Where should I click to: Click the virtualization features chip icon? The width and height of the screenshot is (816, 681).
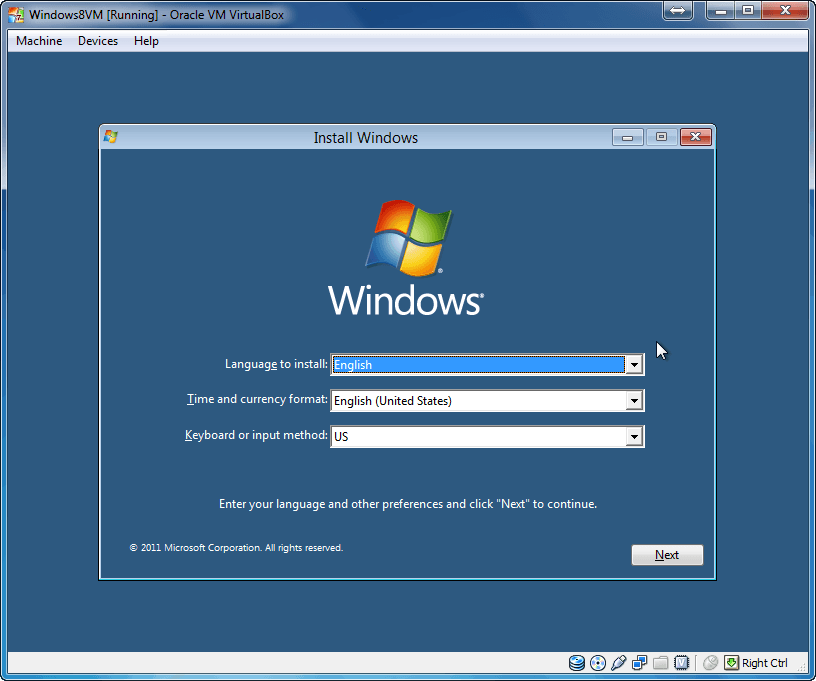pyautogui.click(x=682, y=663)
